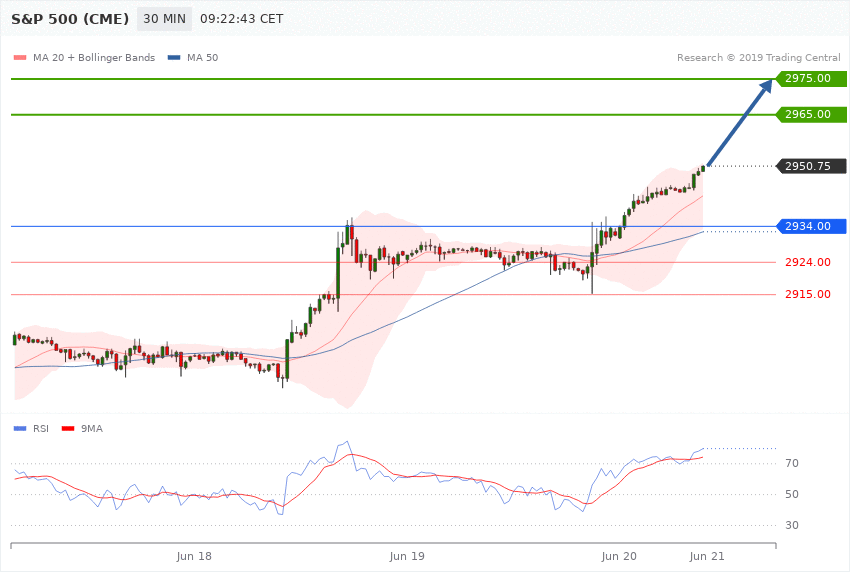The width and height of the screenshot is (850, 576).
Task: Select the 2965.00 resistance price tag
Action: (x=811, y=114)
